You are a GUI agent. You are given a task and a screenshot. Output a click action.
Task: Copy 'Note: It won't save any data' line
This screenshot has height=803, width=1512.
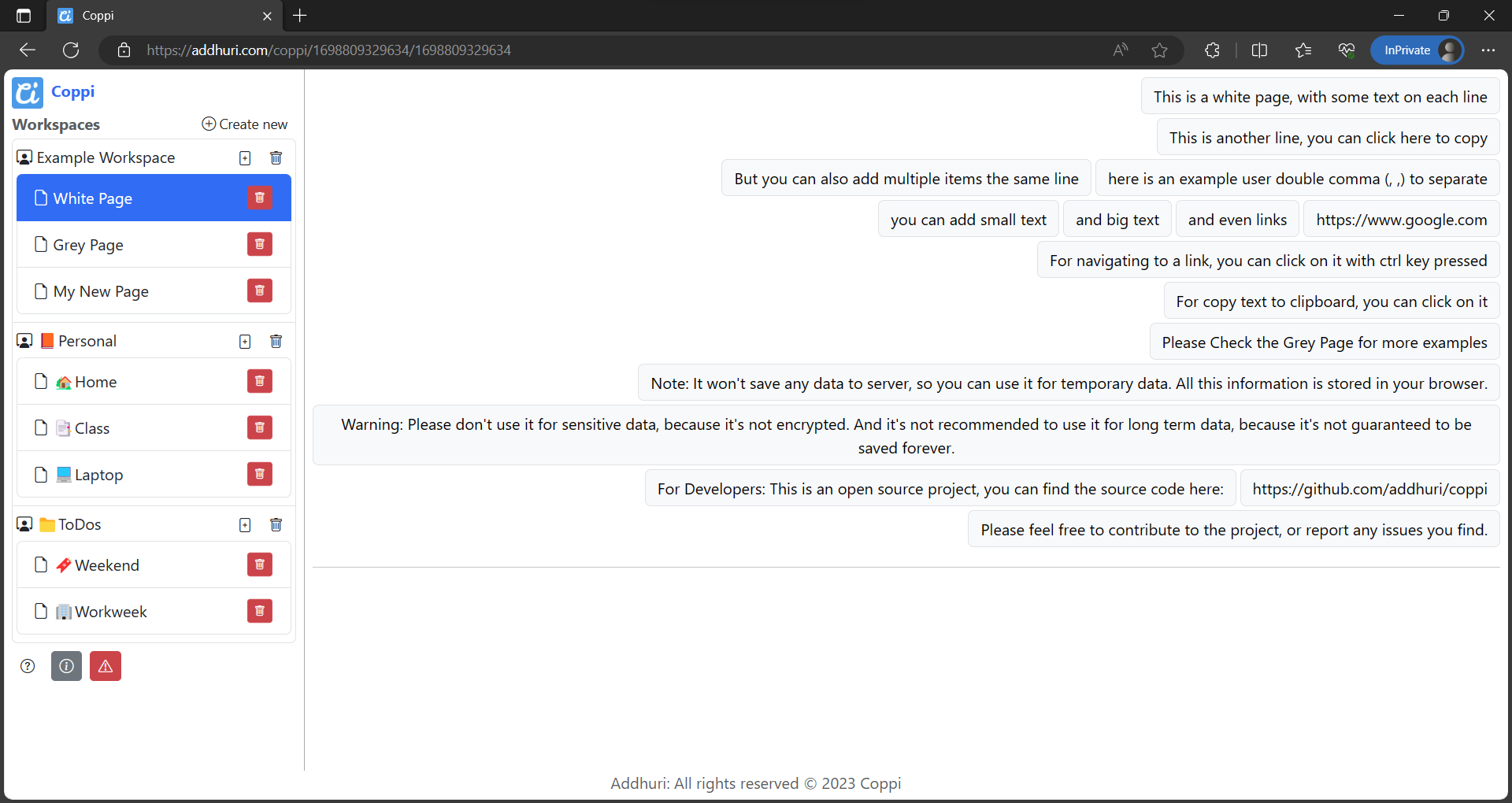[x=1069, y=383]
